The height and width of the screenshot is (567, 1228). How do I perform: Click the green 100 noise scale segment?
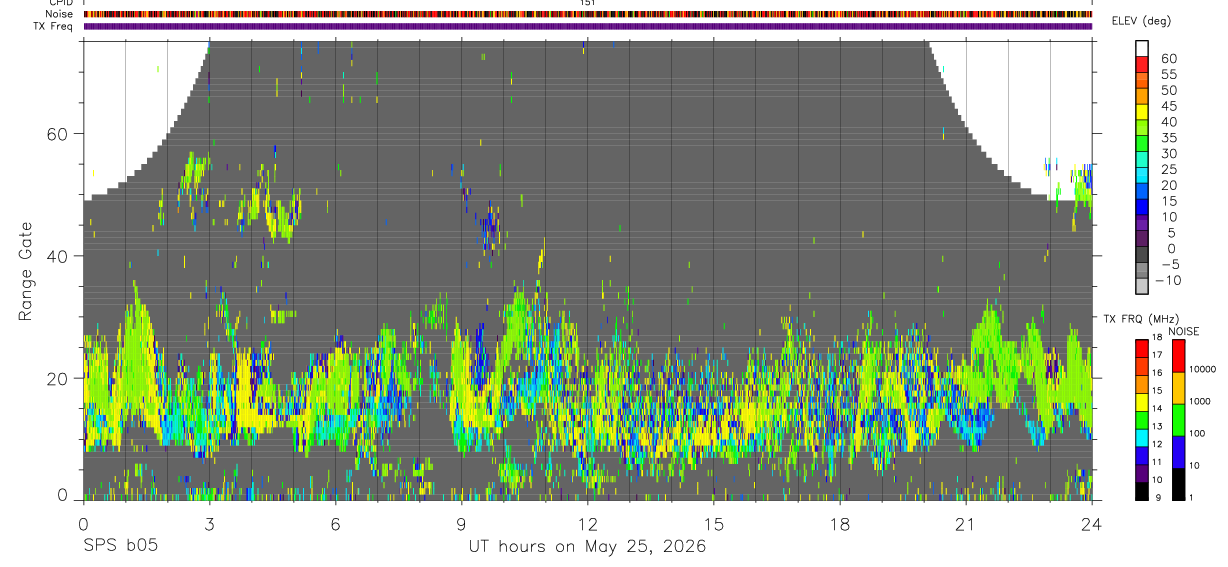pyautogui.click(x=1179, y=420)
